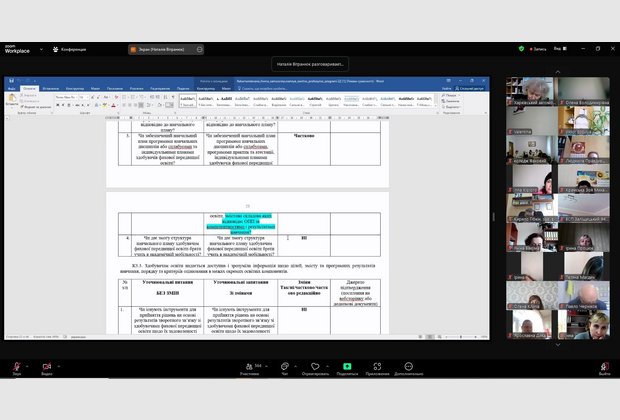Turn on the video camera

tap(47, 367)
